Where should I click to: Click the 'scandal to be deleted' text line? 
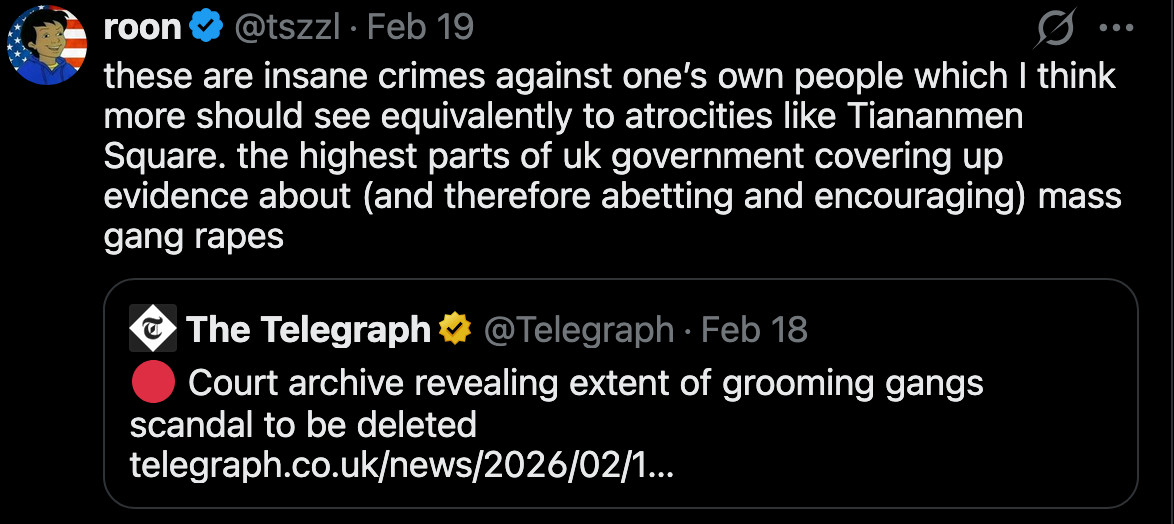tap(303, 425)
